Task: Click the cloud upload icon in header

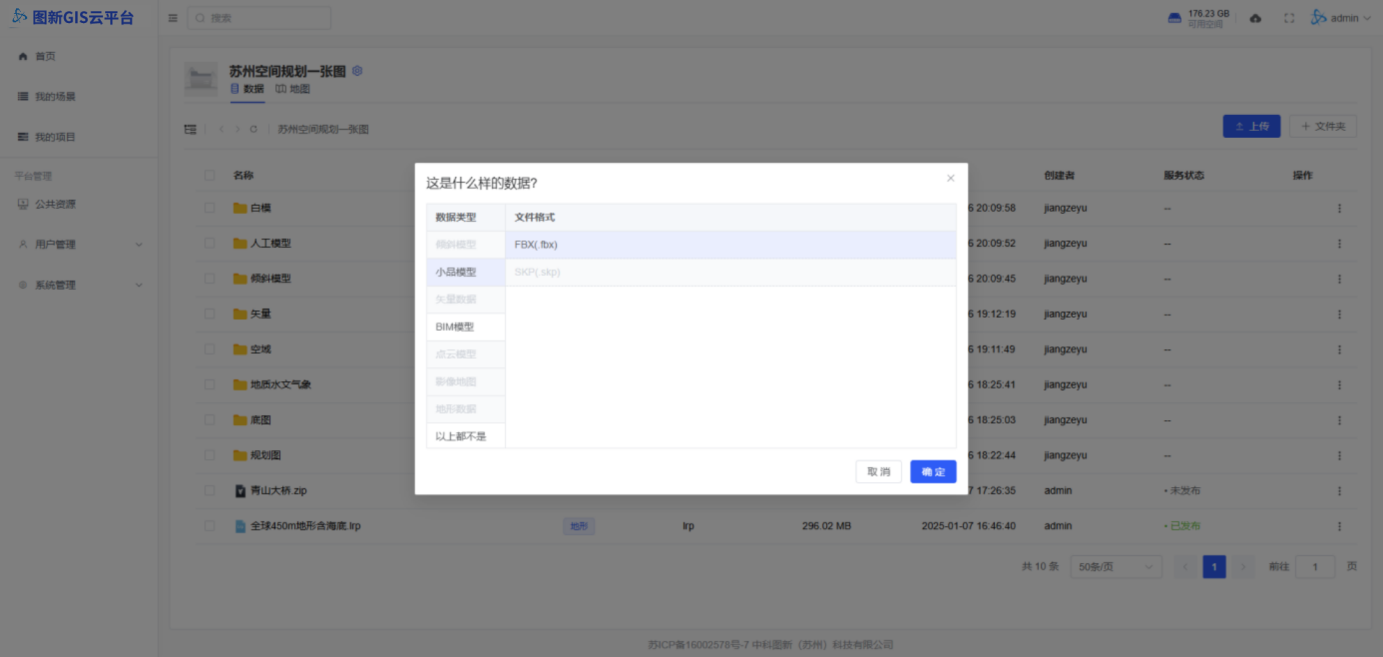Action: point(1256,18)
